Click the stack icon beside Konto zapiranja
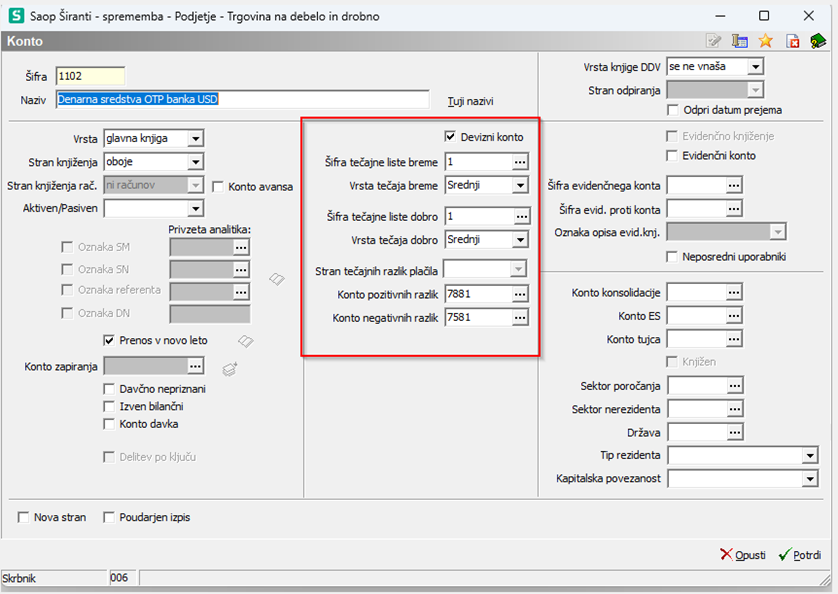The height and width of the screenshot is (594, 838). [x=230, y=369]
